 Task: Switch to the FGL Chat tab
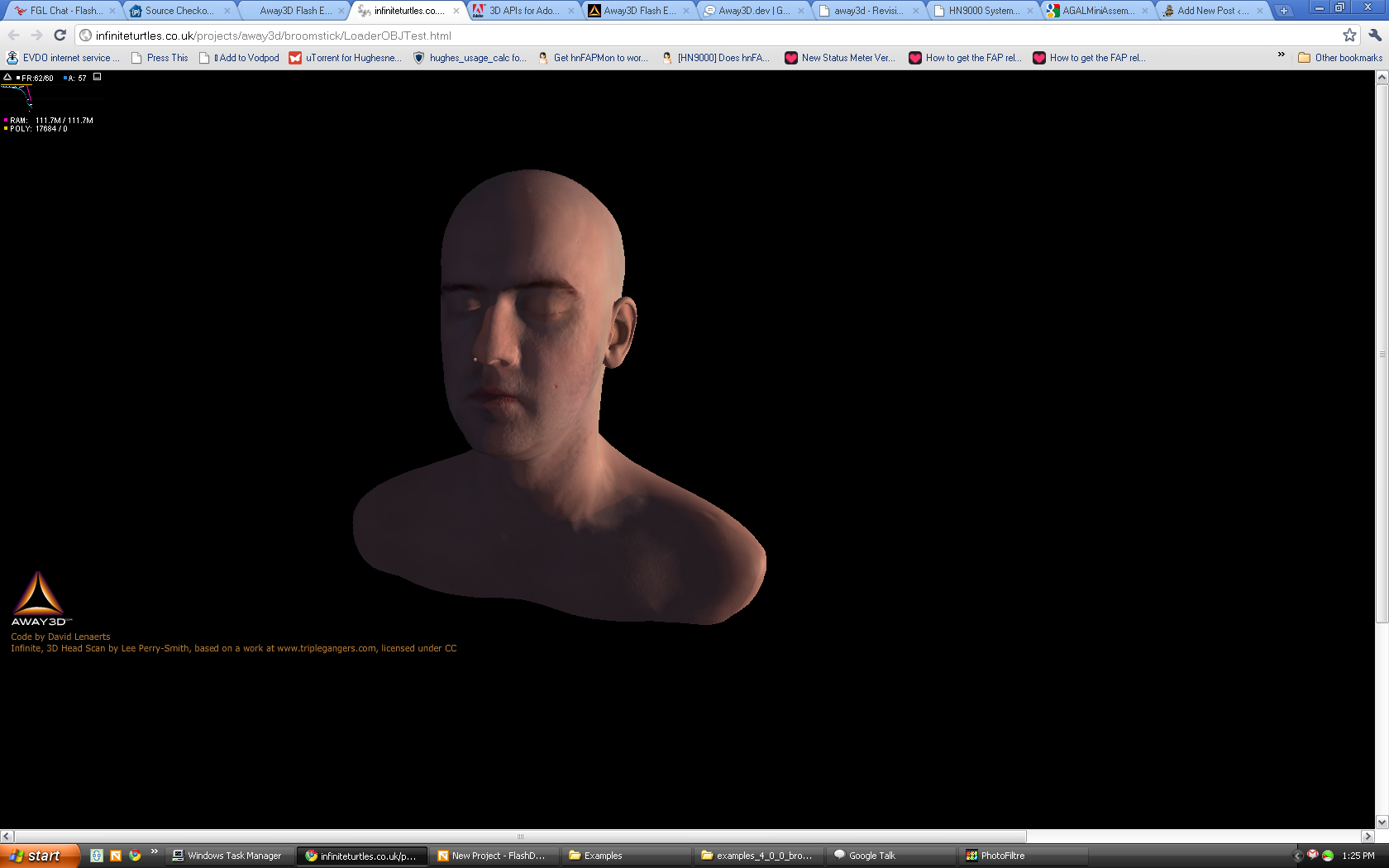(64, 11)
